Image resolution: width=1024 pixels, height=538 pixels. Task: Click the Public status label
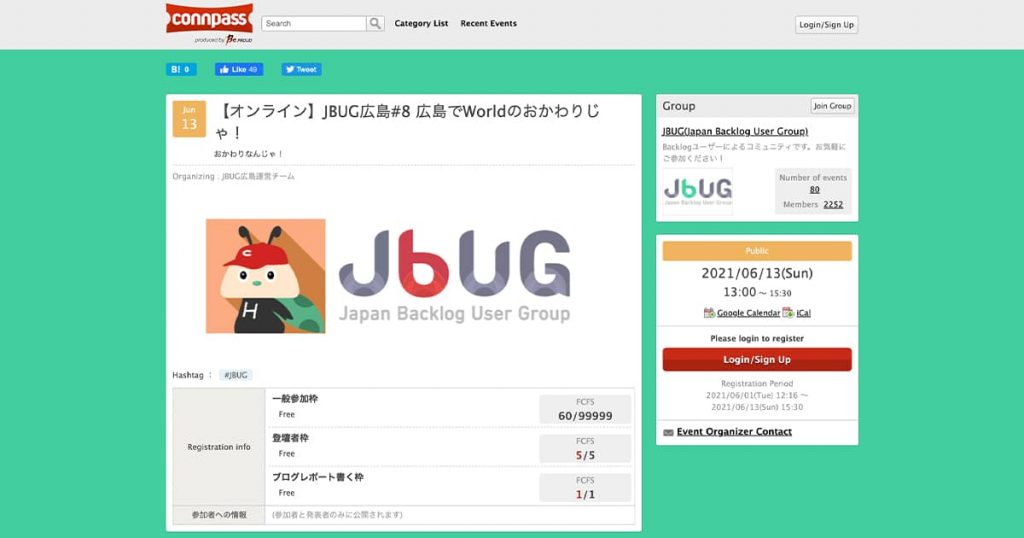tap(757, 251)
